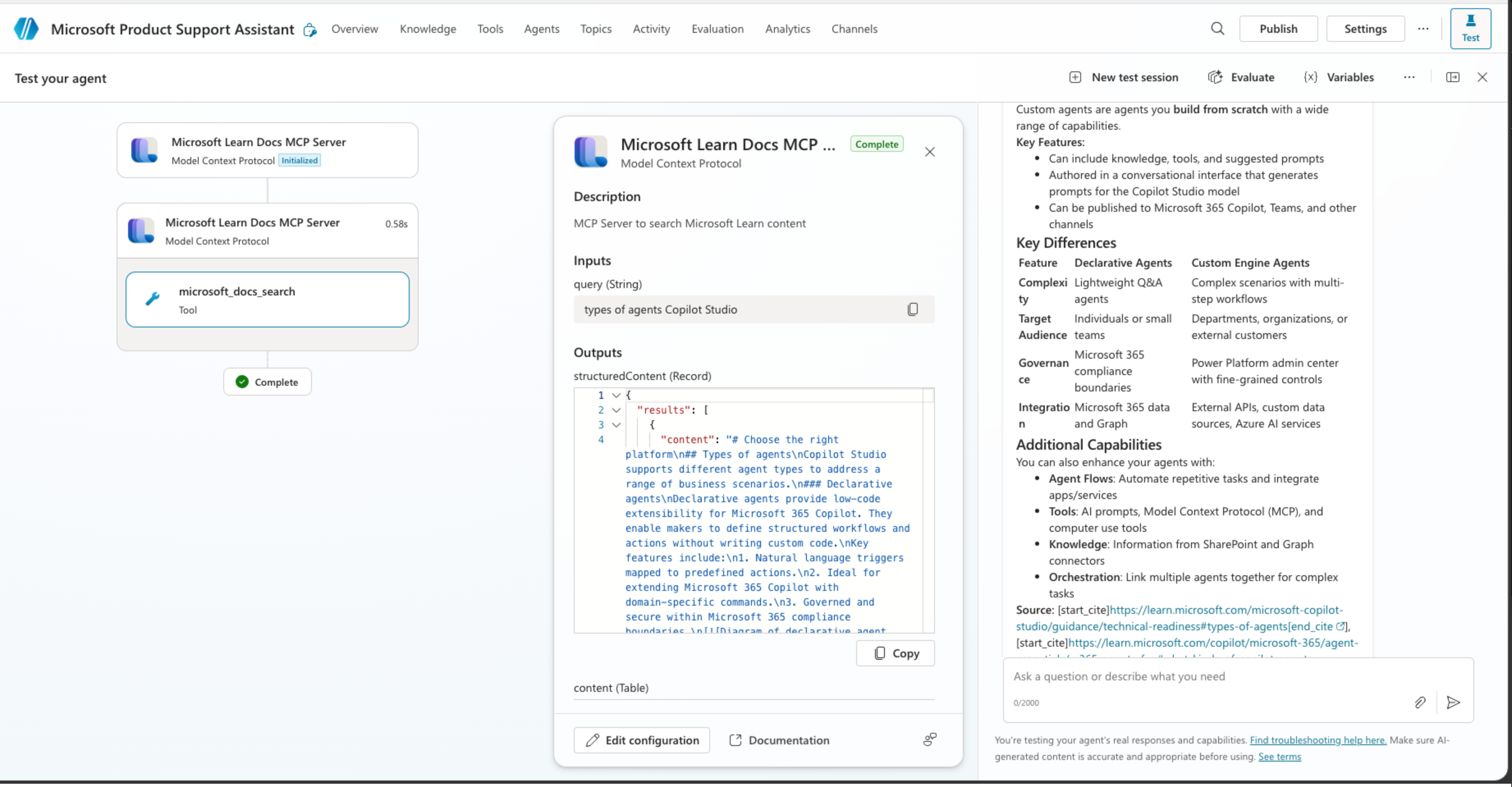Click the agent icon beside the title

click(310, 30)
